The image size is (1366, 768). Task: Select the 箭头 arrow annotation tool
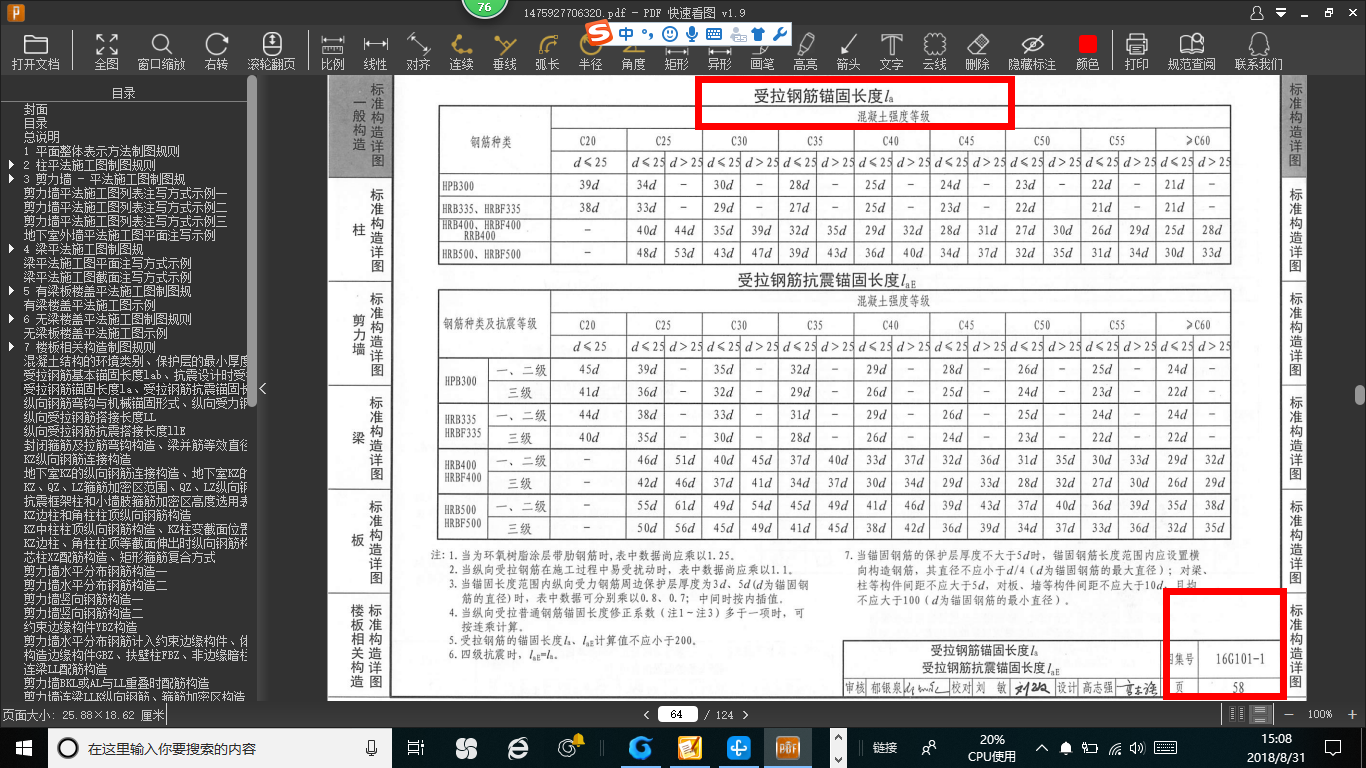[x=848, y=51]
